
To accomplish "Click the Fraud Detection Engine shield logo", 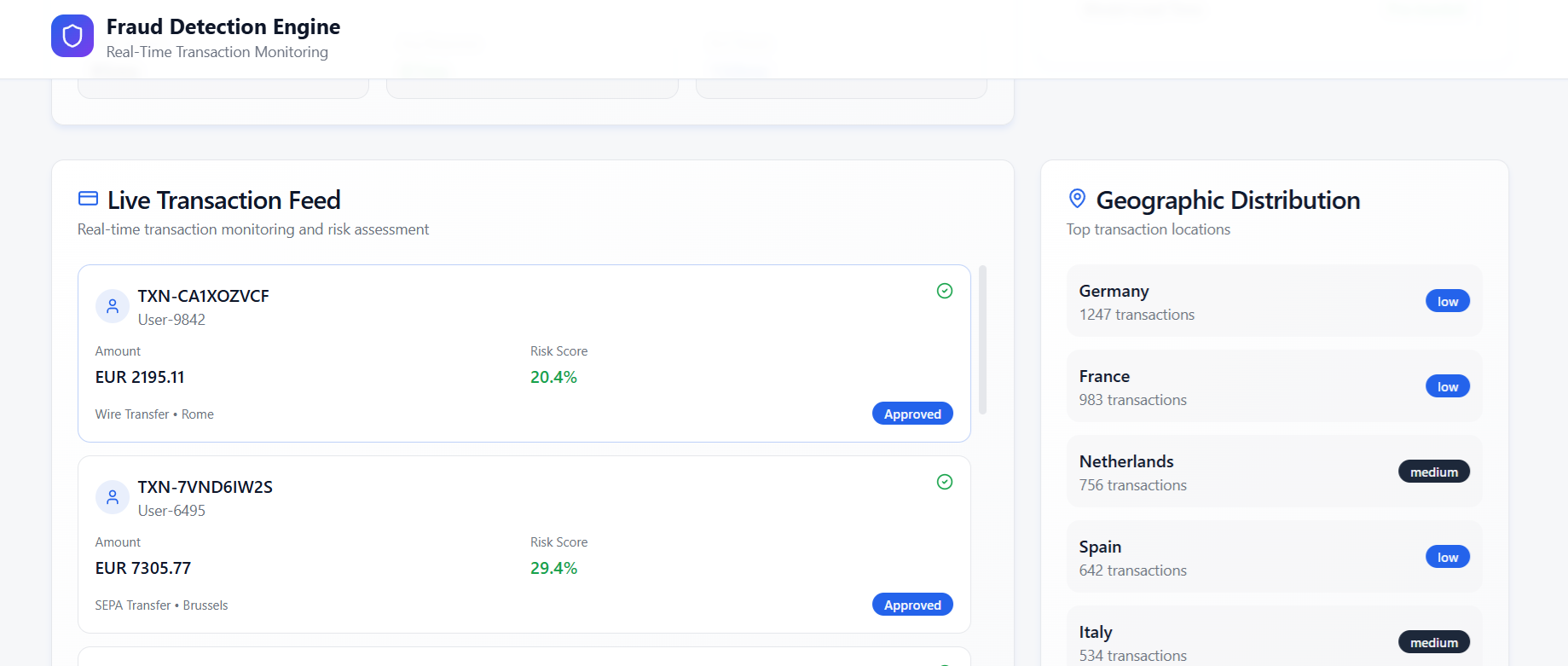I will (x=72, y=36).
